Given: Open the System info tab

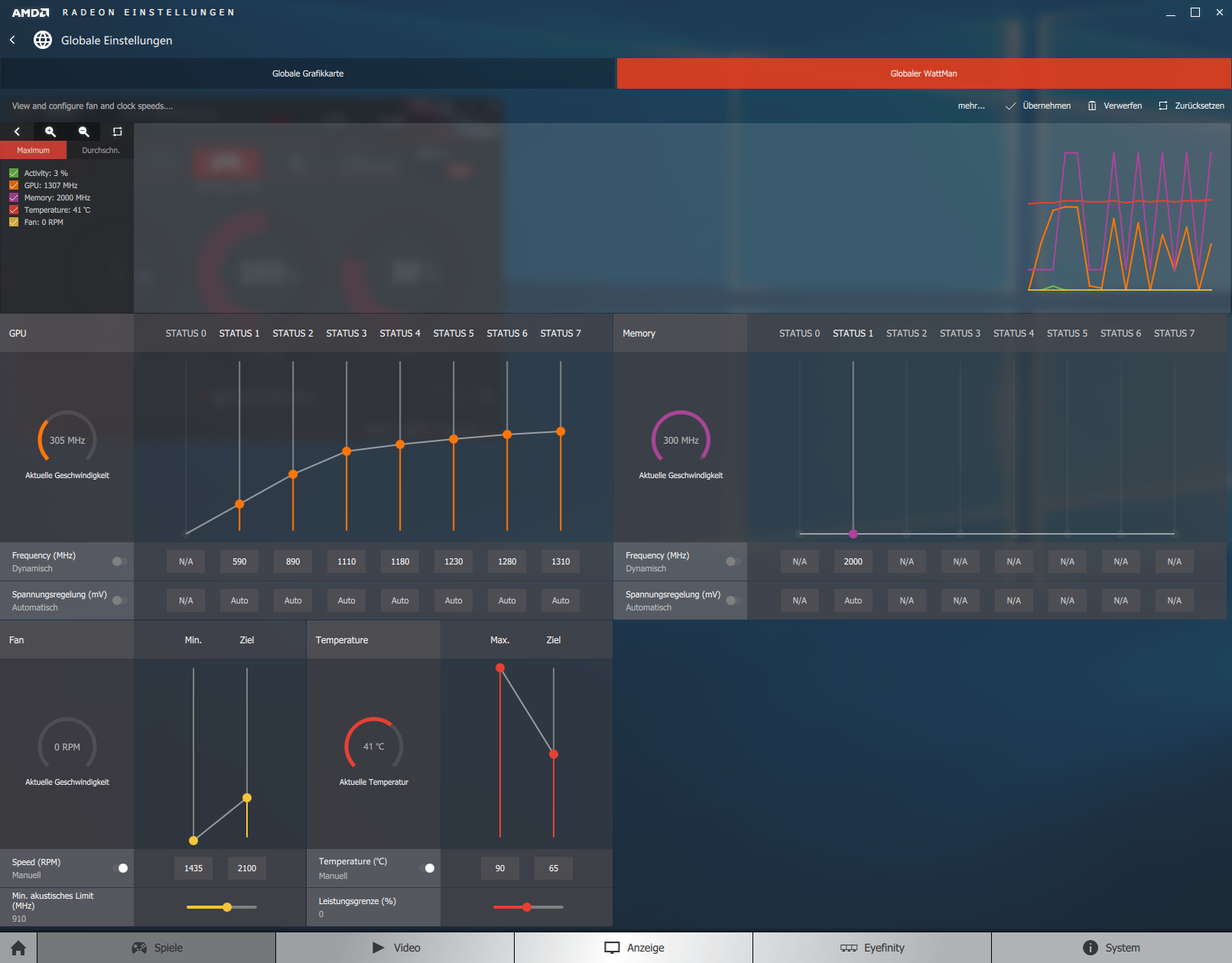Looking at the screenshot, I should 1111,948.
